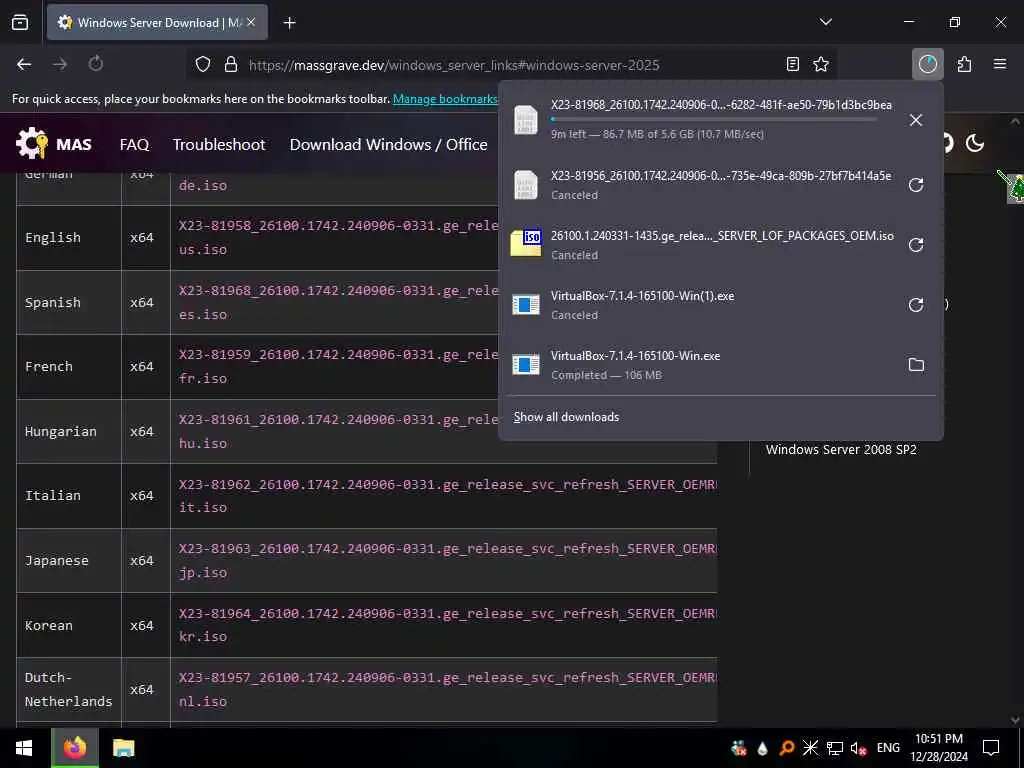Open the Windows Start menu
This screenshot has width=1024, height=768.
coord(24,748)
